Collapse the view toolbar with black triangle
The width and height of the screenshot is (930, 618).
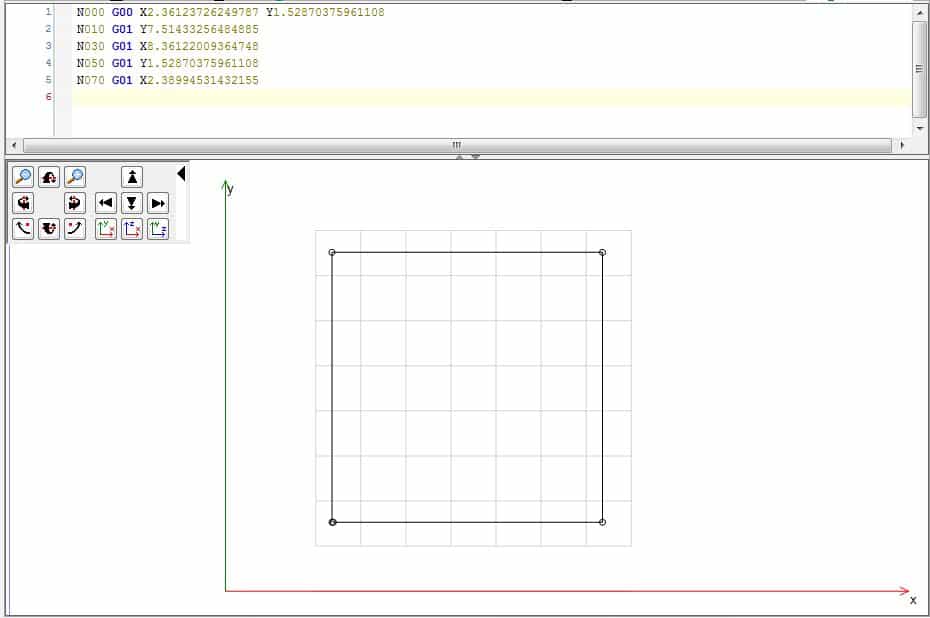tap(181, 174)
